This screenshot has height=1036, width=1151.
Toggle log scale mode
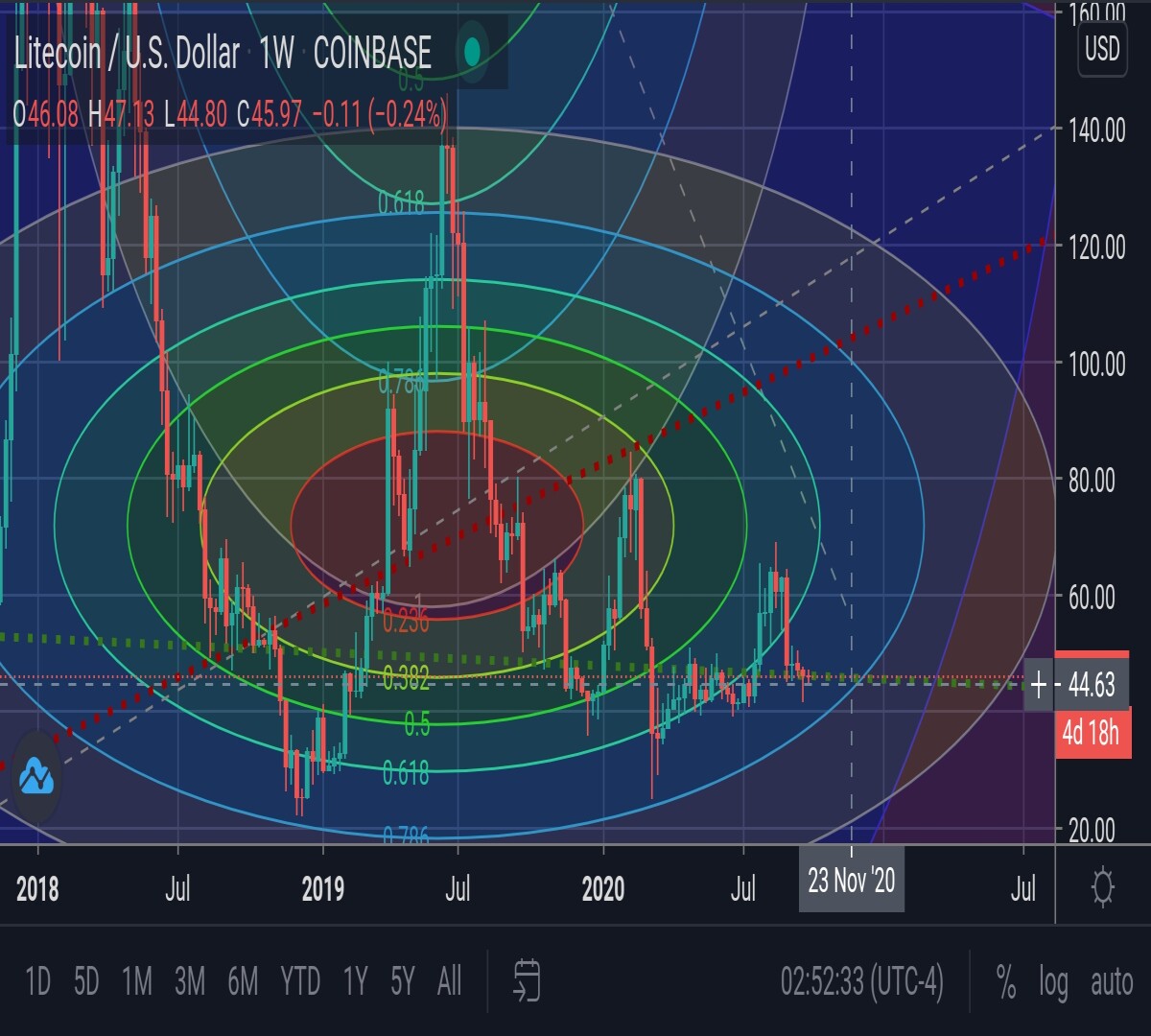tap(1053, 982)
